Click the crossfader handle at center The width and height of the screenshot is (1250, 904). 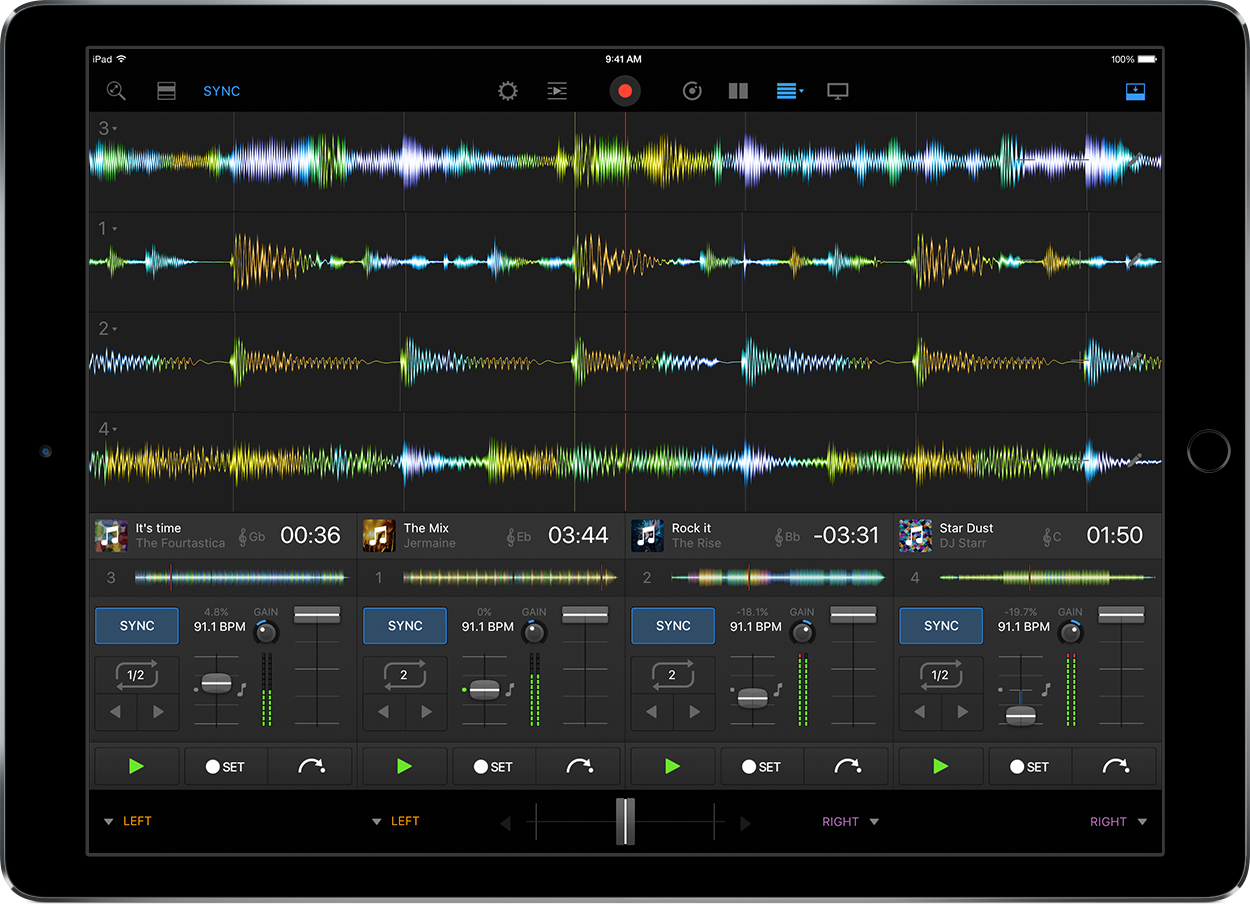pos(625,821)
